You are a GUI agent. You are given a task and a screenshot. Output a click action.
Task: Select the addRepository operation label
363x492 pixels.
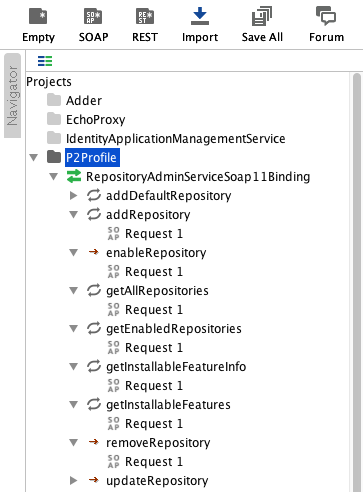coord(148,214)
